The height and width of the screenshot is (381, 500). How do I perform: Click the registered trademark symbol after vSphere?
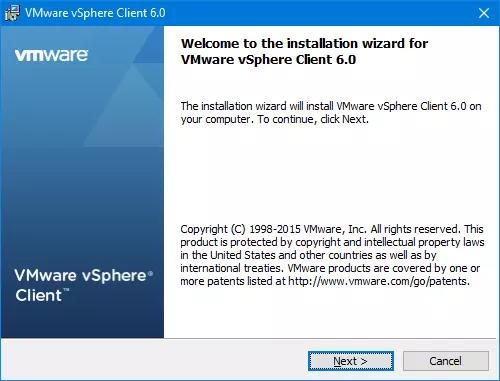click(150, 274)
